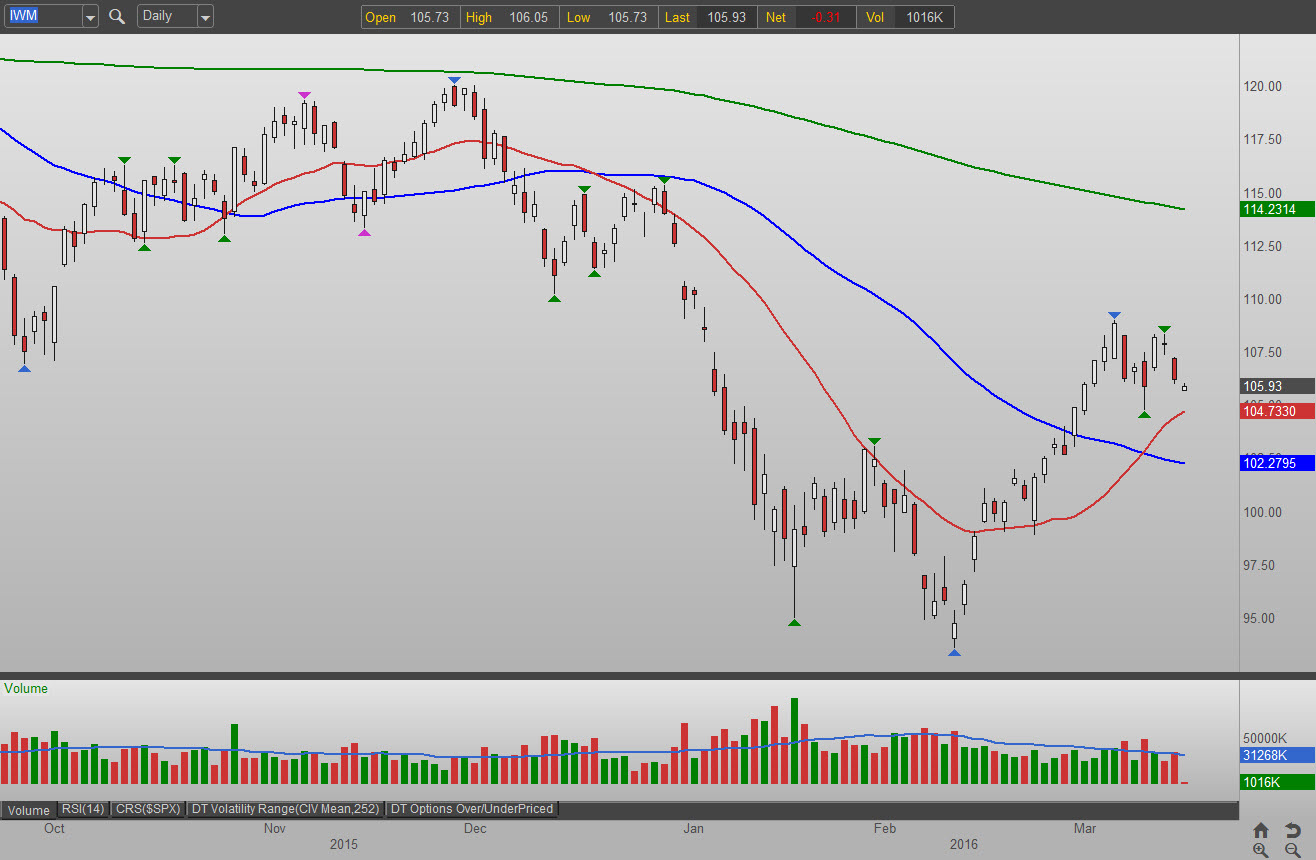Click the Dec label on the date axis
The height and width of the screenshot is (860, 1316).
[475, 828]
